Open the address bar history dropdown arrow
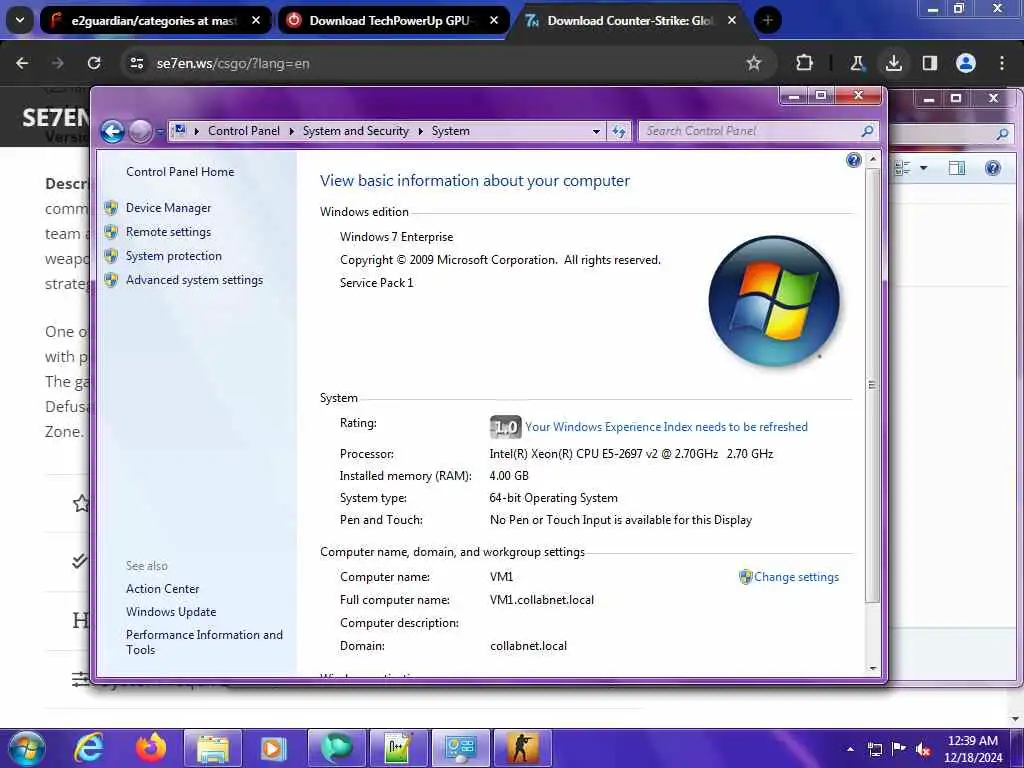 click(596, 131)
